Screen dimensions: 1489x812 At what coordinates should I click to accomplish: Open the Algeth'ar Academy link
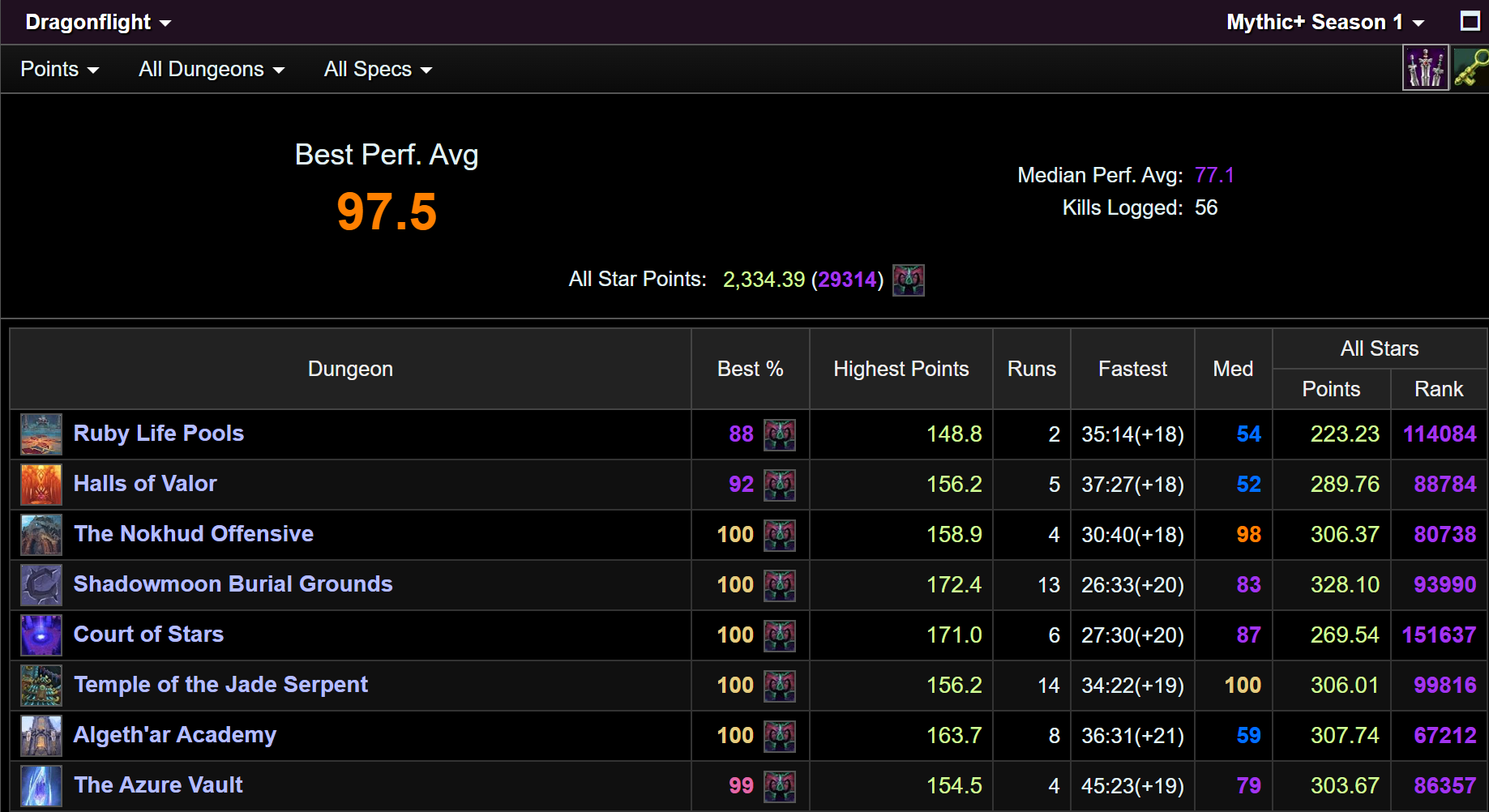(175, 735)
